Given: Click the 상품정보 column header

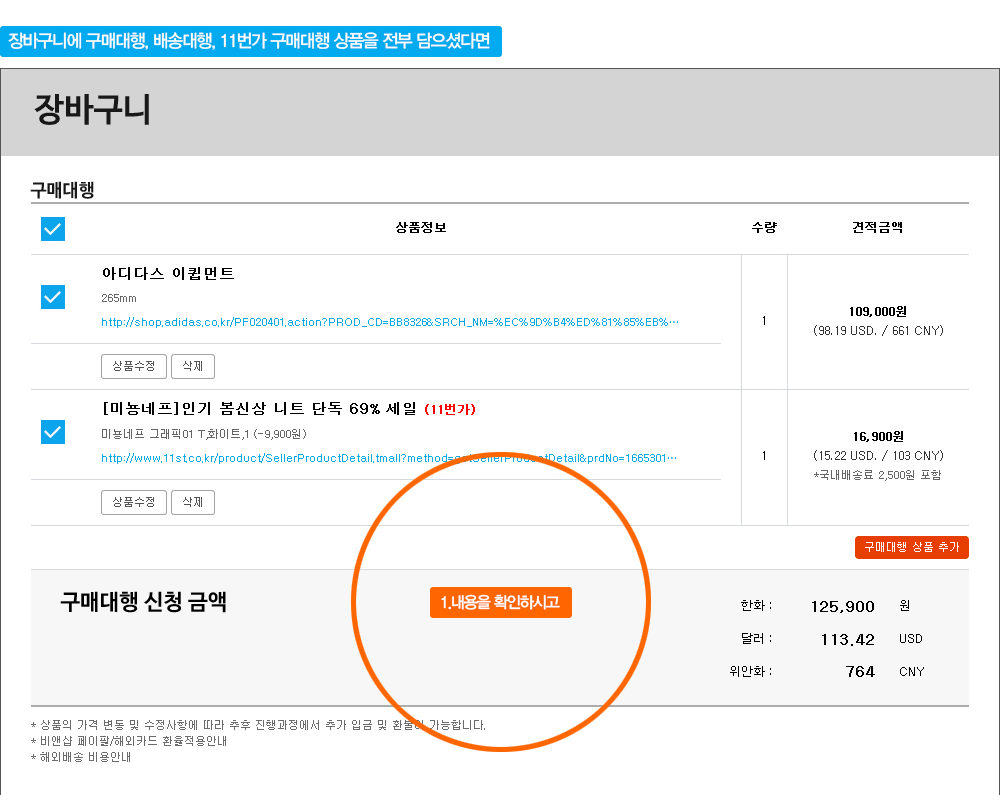Looking at the screenshot, I should tap(421, 227).
